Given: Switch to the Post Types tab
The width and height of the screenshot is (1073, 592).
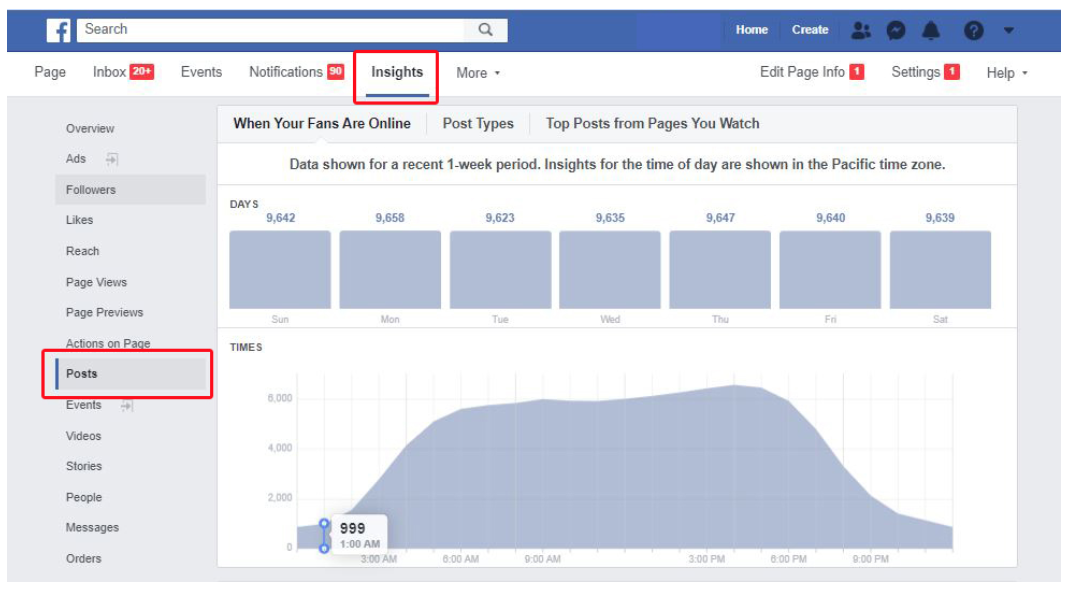Looking at the screenshot, I should click(x=478, y=124).
